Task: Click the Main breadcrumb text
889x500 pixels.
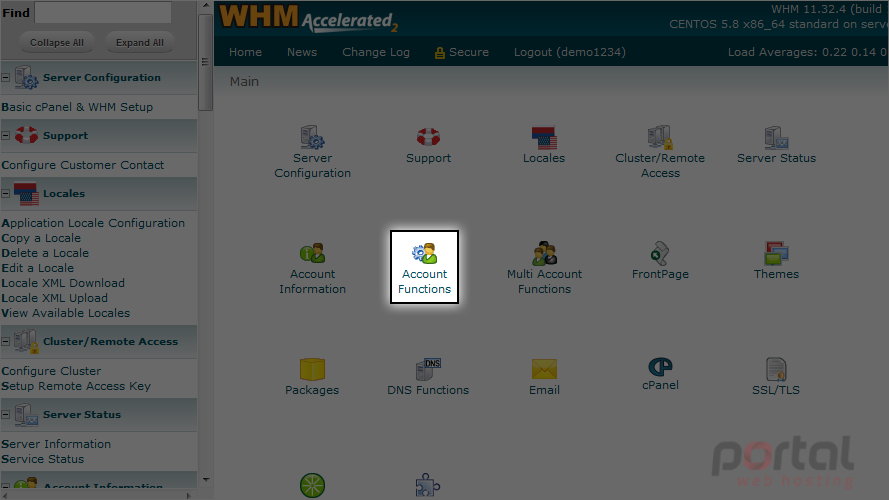Action: (244, 82)
